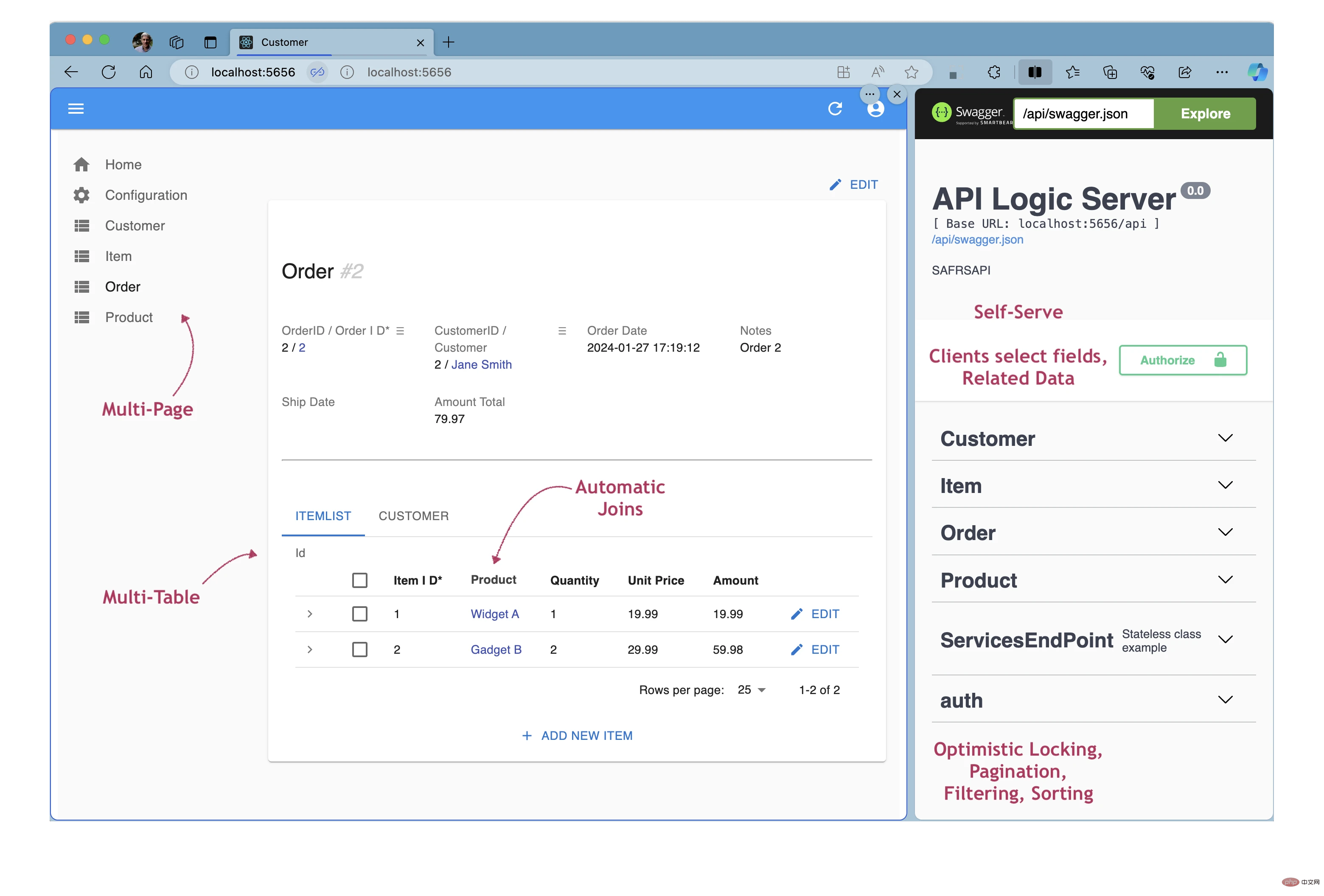Image resolution: width=1324 pixels, height=896 pixels.
Task: Select all items with header checkbox
Action: pyautogui.click(x=359, y=580)
